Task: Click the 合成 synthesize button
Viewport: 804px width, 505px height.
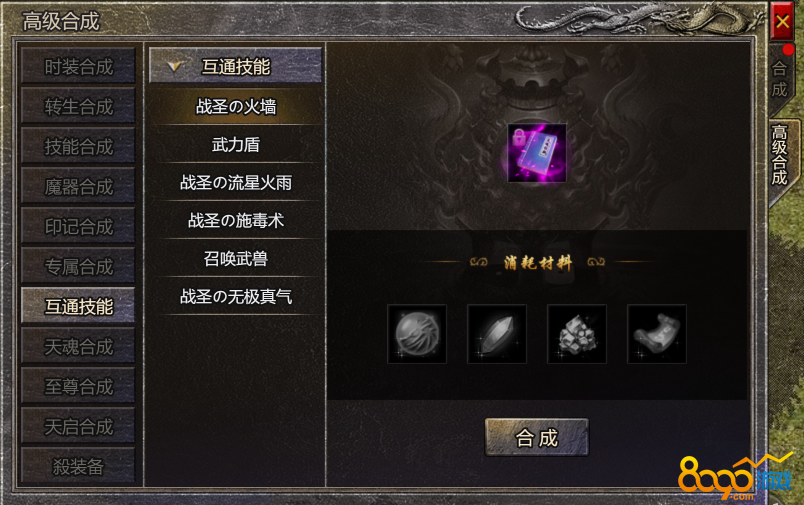Action: pyautogui.click(x=537, y=437)
